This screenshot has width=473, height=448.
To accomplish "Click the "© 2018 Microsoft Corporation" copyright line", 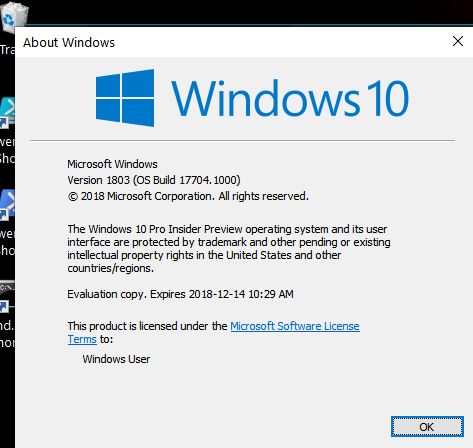I will tap(188, 196).
